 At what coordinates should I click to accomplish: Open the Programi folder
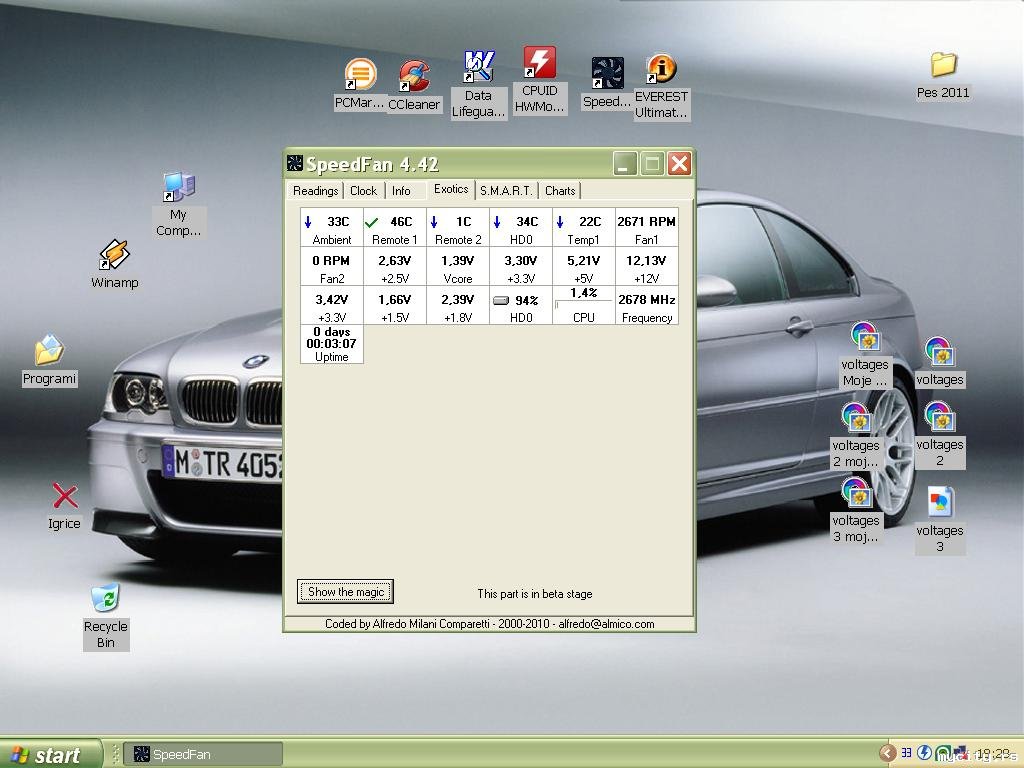[49, 352]
